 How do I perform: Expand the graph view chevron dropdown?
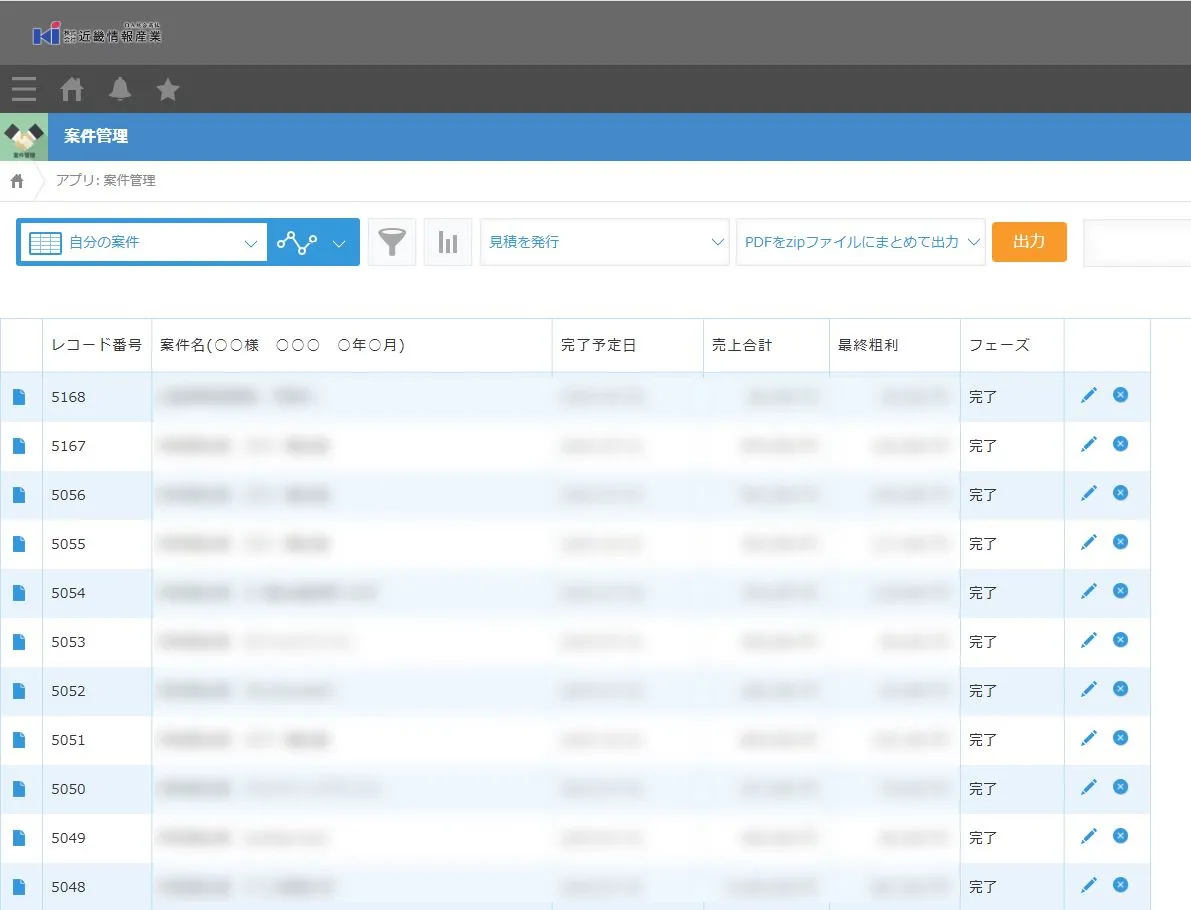tap(339, 242)
